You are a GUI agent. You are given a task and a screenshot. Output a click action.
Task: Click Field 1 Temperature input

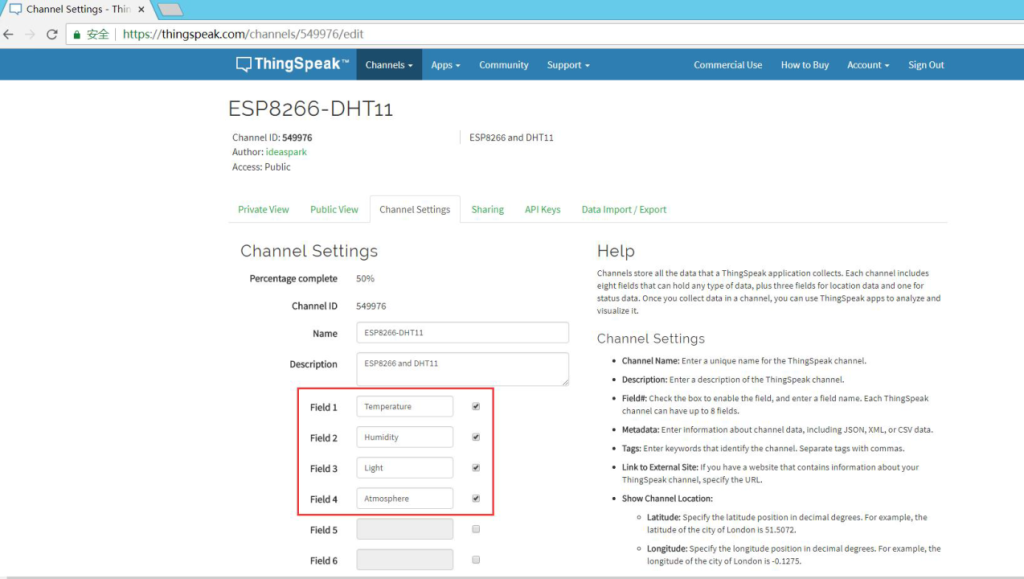point(405,406)
